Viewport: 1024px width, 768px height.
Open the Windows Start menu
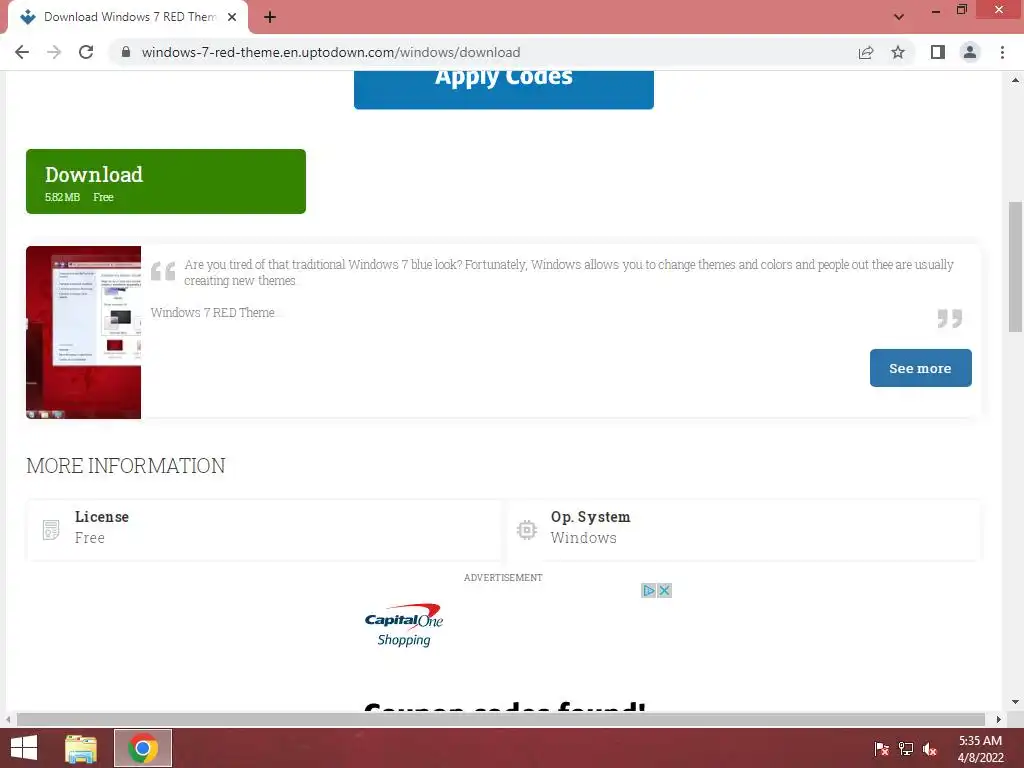point(24,748)
